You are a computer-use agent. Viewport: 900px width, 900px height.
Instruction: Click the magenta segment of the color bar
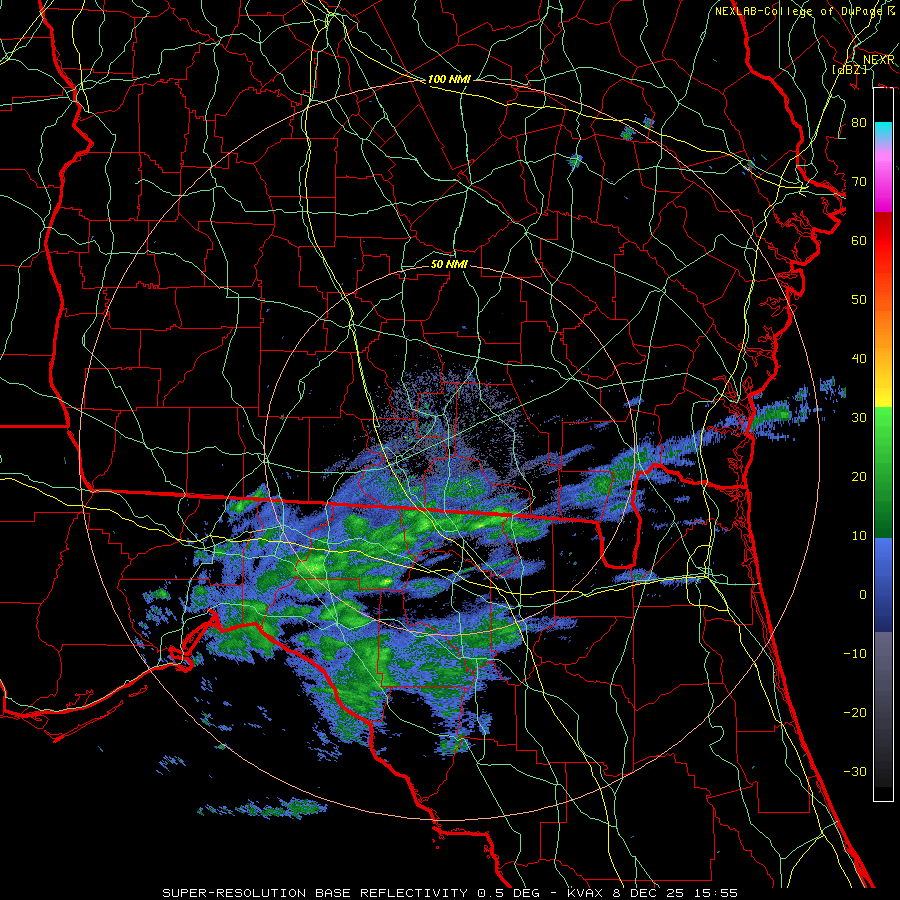[883, 187]
